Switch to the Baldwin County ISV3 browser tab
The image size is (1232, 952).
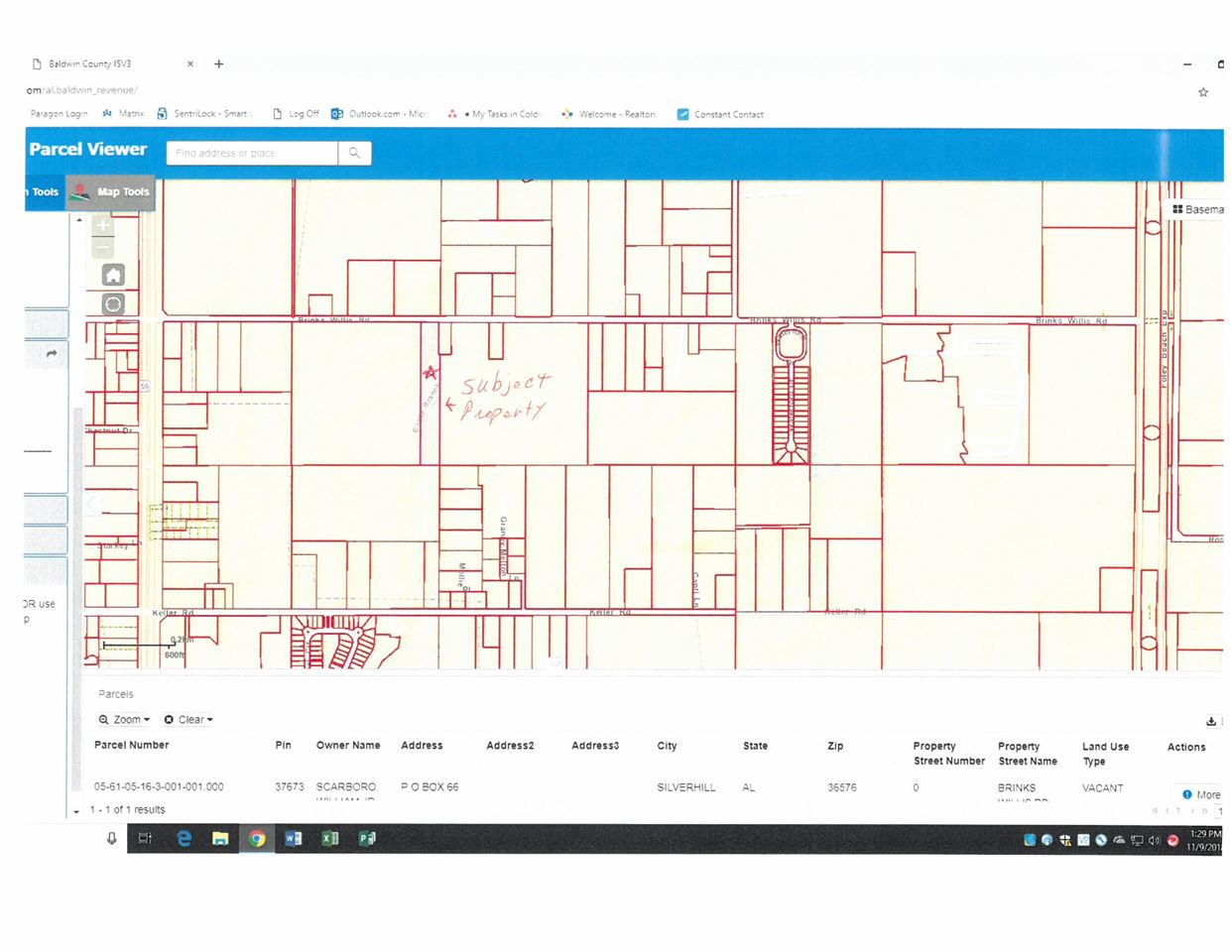point(111,63)
